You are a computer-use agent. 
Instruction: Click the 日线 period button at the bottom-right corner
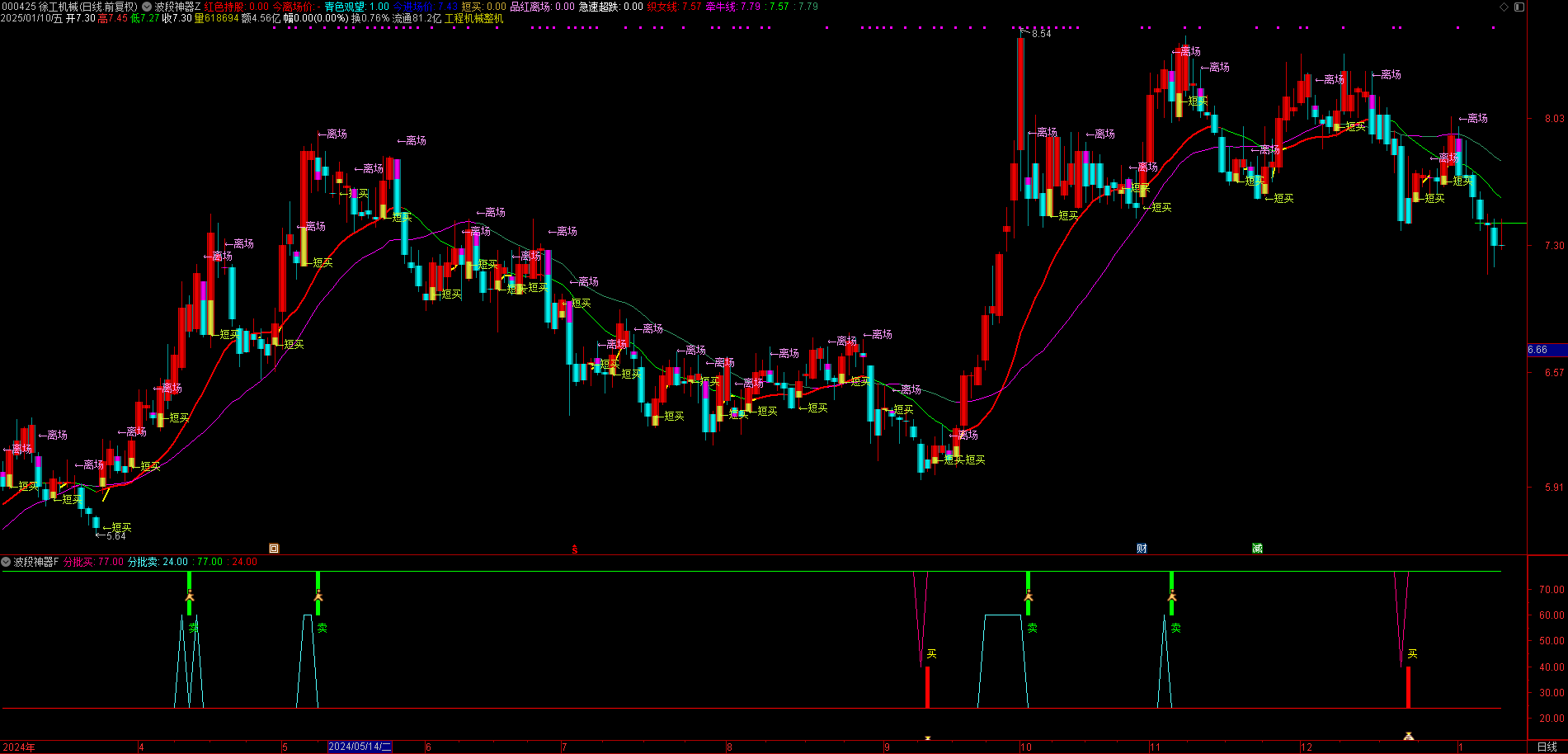1547,747
